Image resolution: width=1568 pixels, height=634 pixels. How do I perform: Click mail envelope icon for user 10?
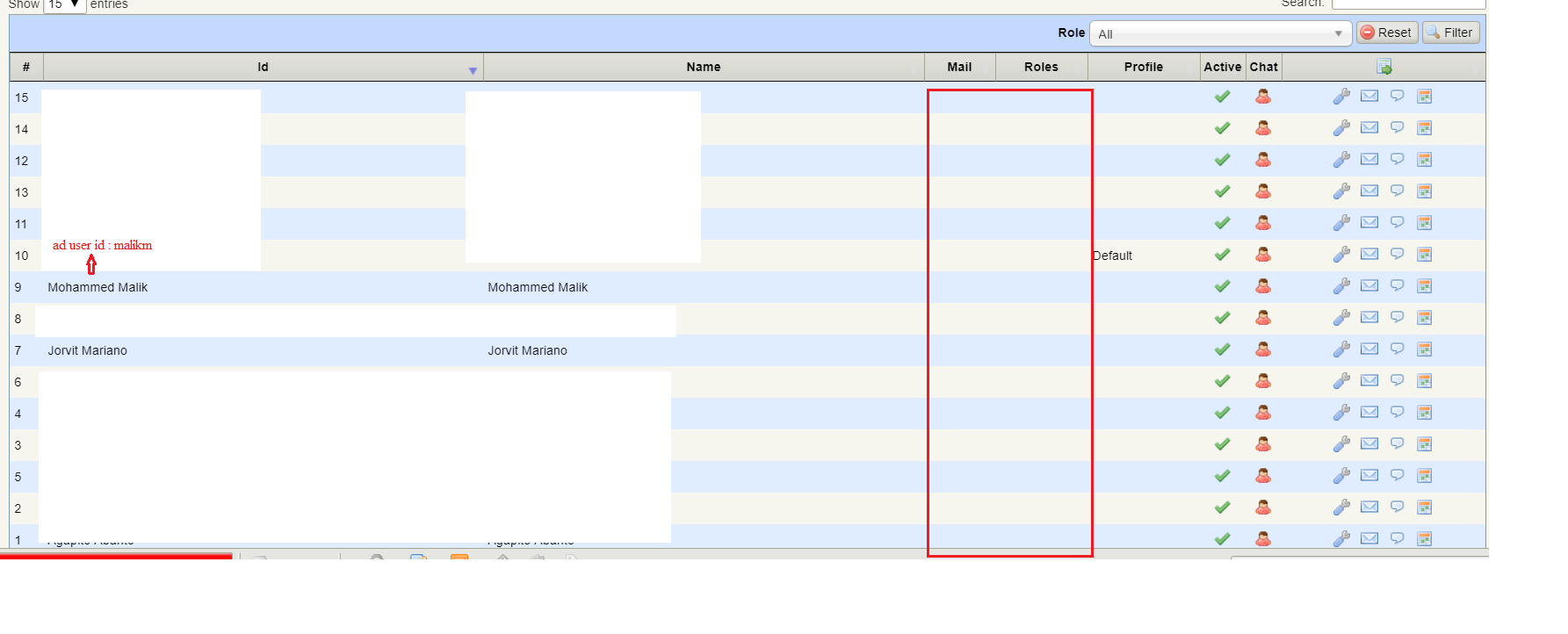pos(1369,255)
